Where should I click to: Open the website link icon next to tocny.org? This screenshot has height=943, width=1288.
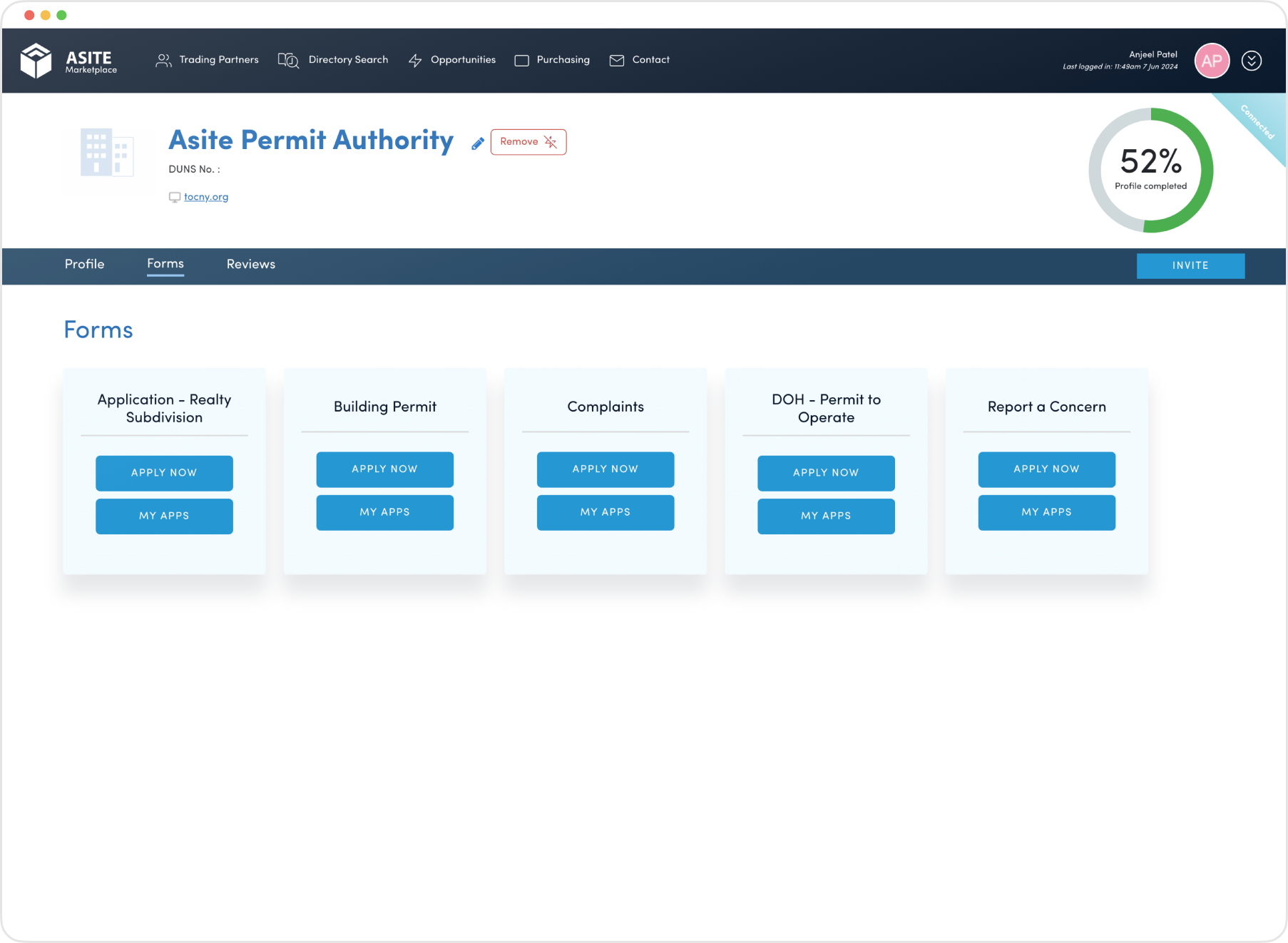174,197
